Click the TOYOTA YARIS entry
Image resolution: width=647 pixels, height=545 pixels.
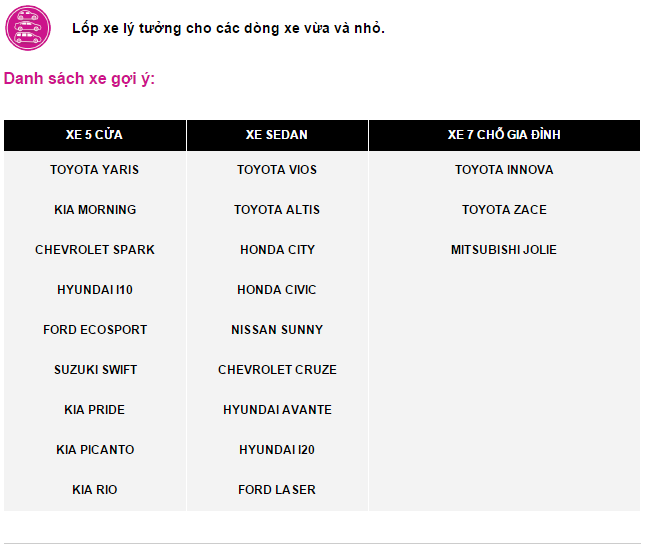[94, 170]
